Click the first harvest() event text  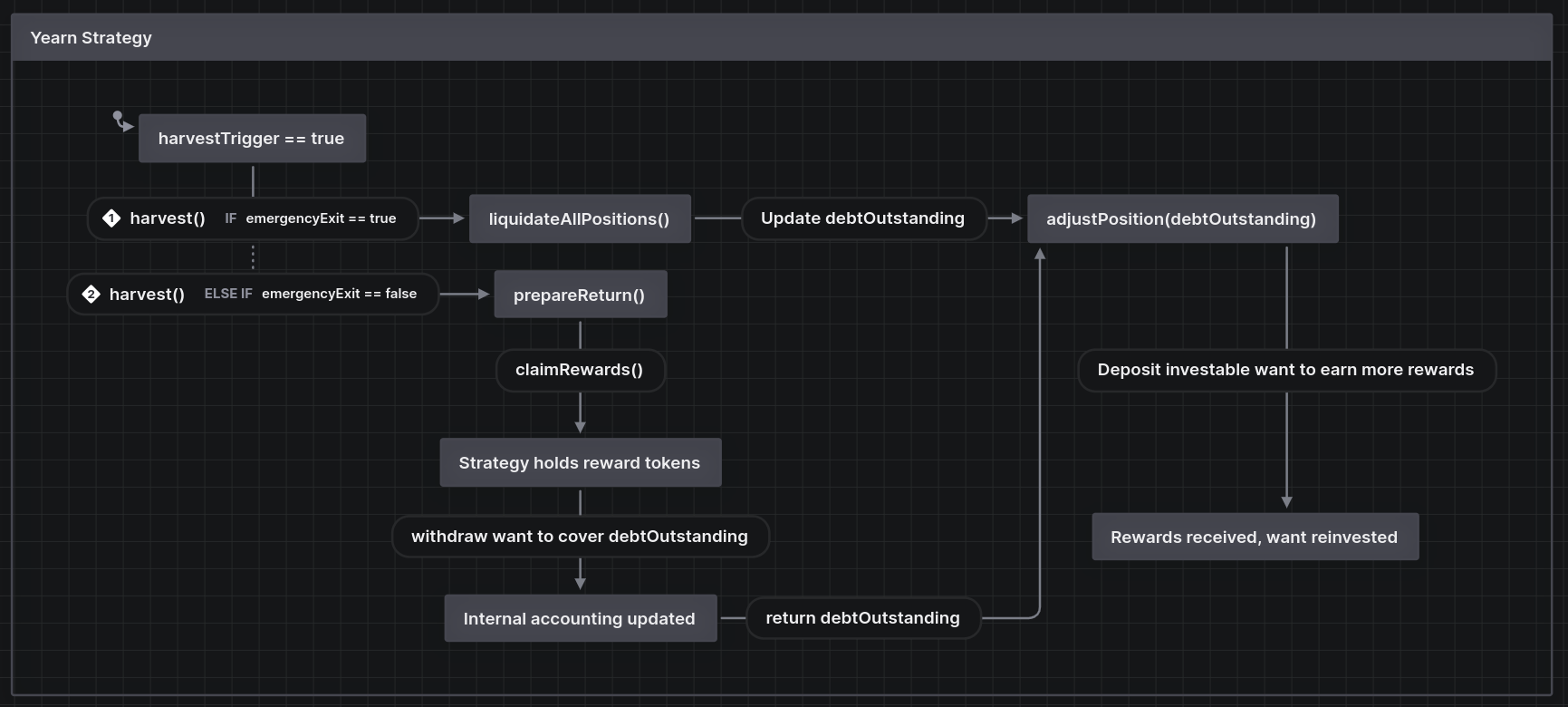168,218
